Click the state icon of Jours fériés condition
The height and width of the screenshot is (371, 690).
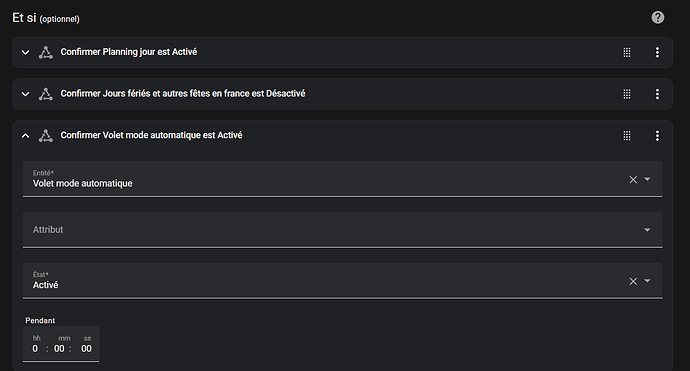tap(45, 94)
